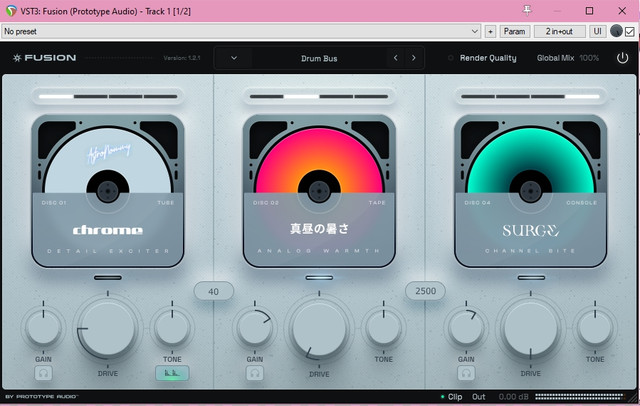Open the 2 in+out routing button
The image size is (640, 406).
(x=559, y=31)
